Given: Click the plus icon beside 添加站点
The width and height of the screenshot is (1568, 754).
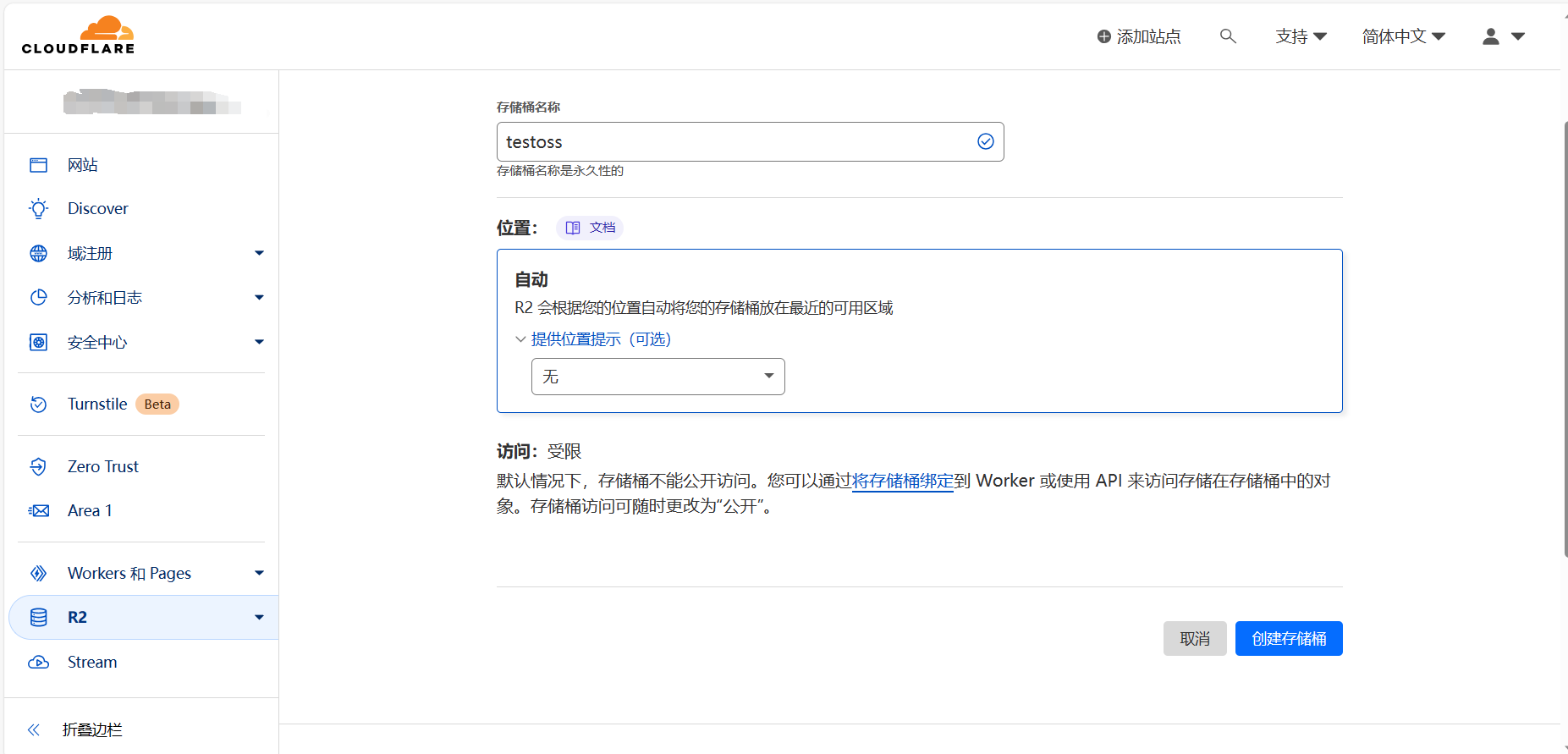Looking at the screenshot, I should [x=1103, y=36].
